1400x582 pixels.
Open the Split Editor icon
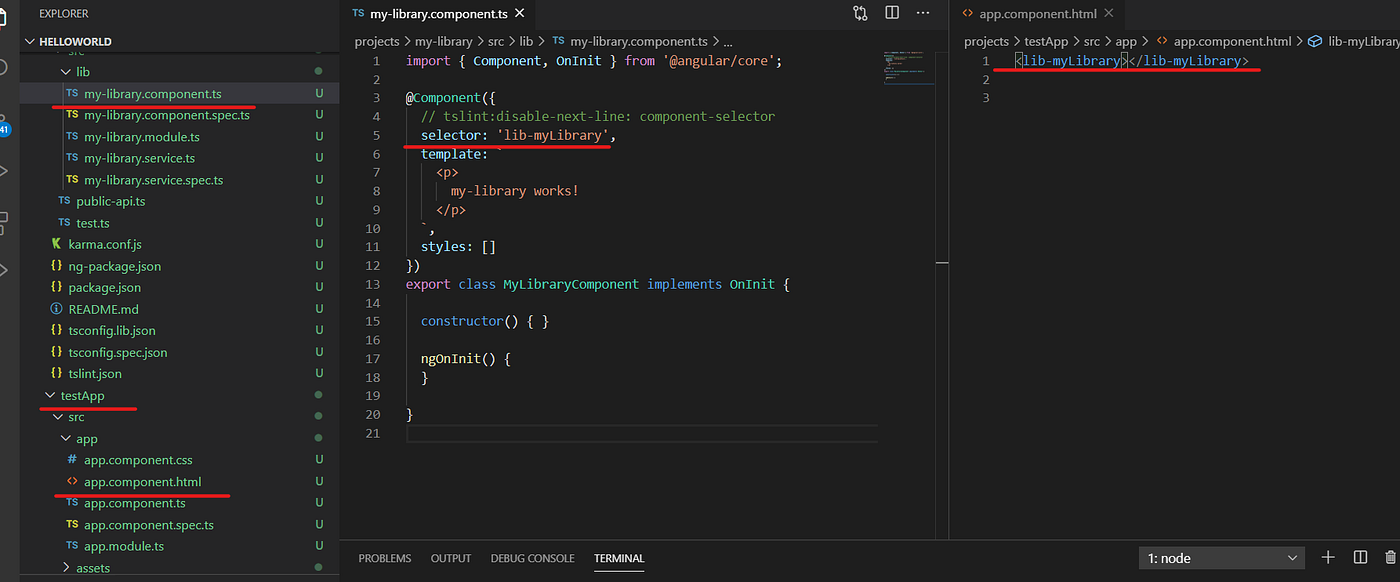[x=891, y=12]
